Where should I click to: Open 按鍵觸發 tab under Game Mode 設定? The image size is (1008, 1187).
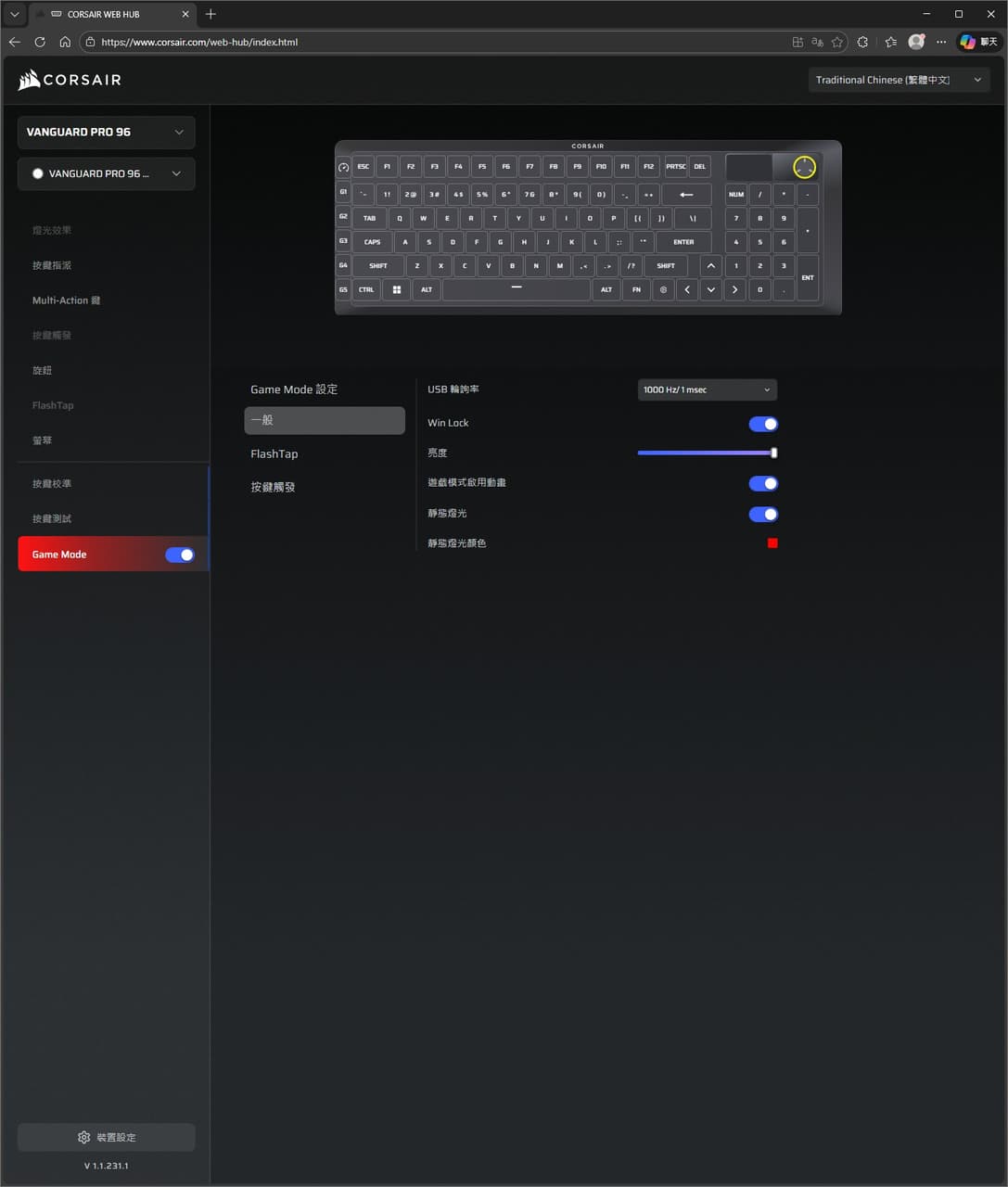273,487
